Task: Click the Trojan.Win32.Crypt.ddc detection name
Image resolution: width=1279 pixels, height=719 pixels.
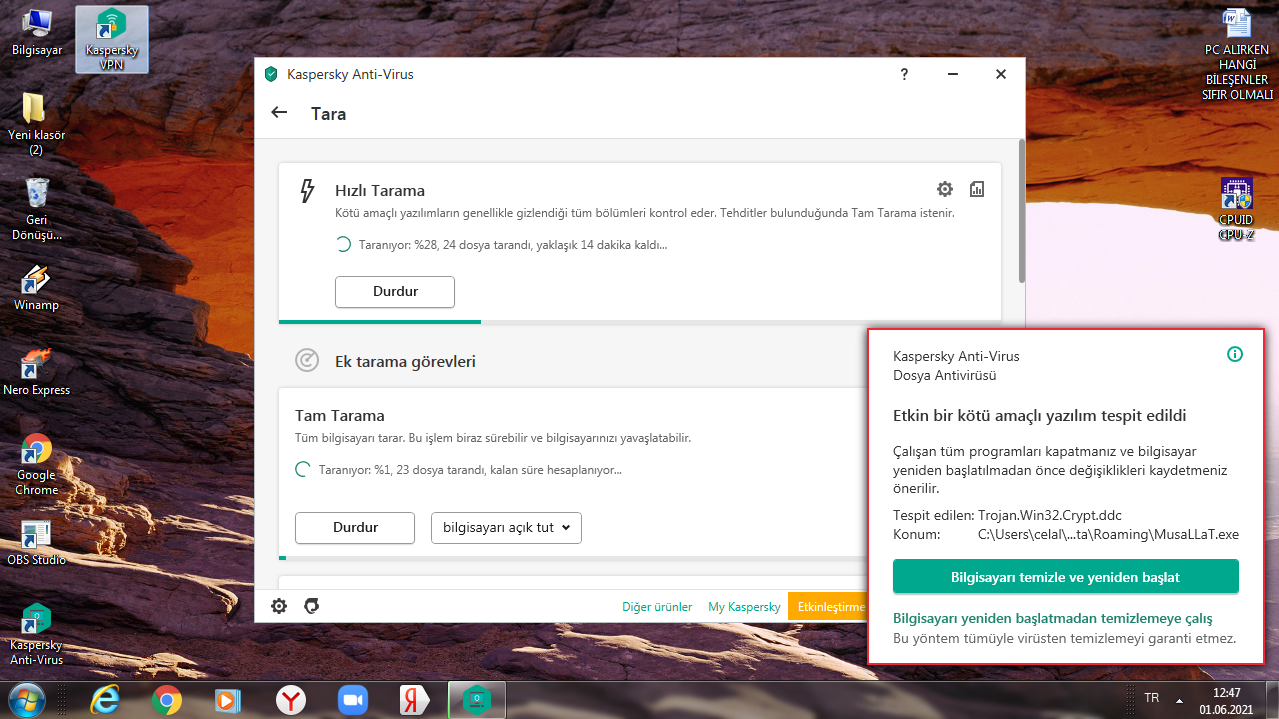Action: pos(1050,515)
